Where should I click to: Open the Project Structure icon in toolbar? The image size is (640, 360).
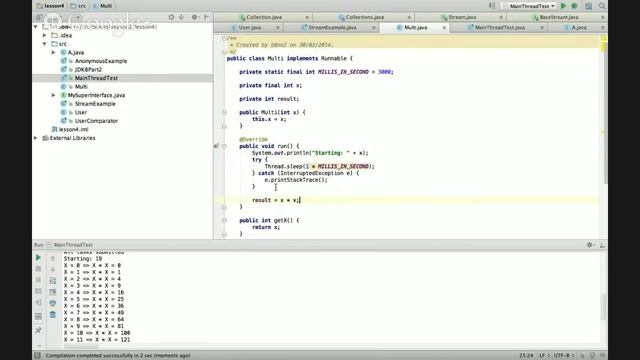[x=588, y=6]
